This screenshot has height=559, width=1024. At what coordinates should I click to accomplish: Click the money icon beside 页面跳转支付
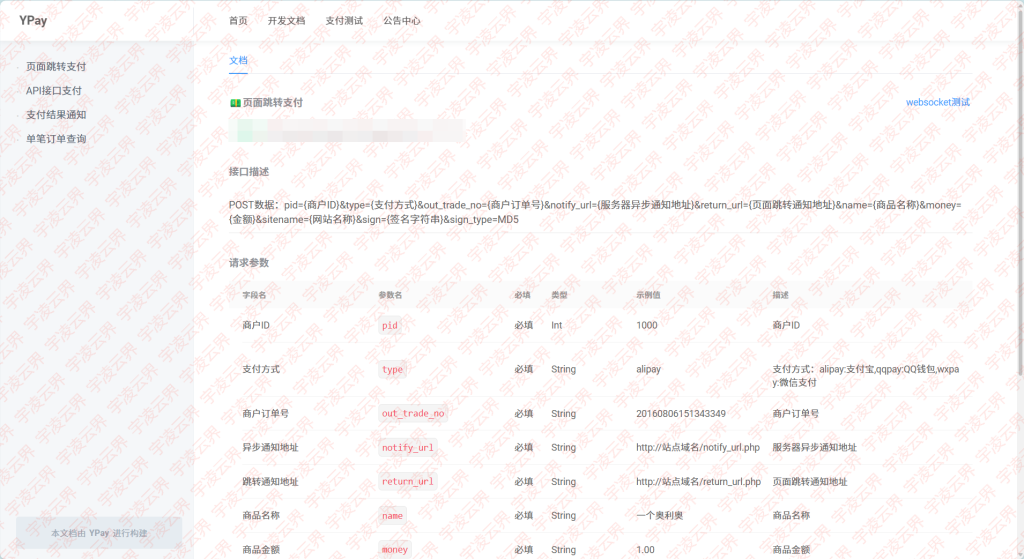(x=235, y=103)
